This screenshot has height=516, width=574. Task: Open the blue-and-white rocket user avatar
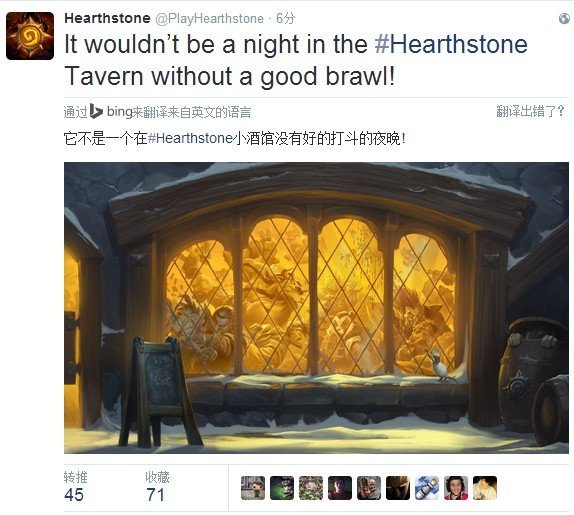pos(427,488)
